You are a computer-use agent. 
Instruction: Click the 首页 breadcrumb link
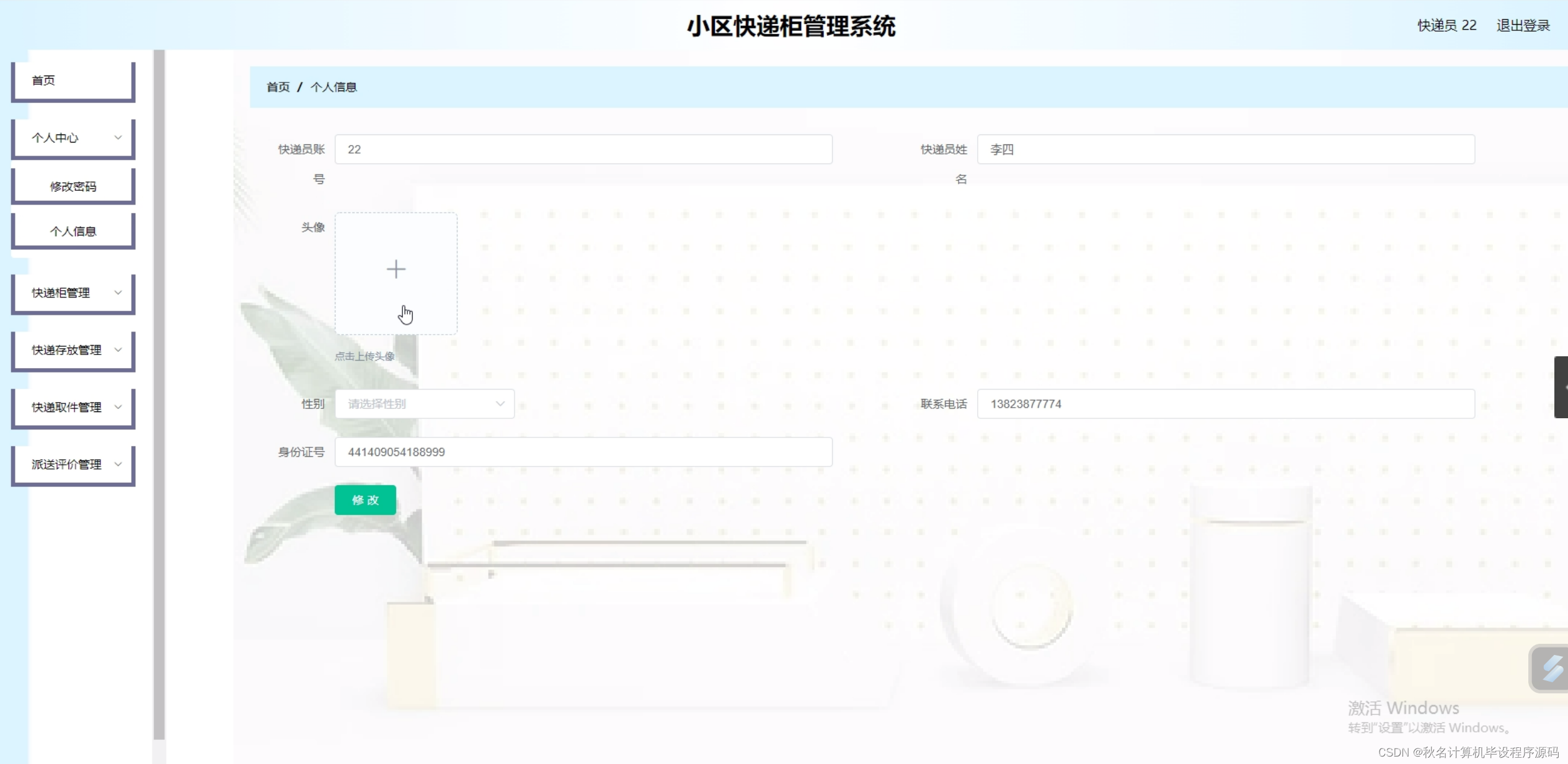[x=278, y=87]
